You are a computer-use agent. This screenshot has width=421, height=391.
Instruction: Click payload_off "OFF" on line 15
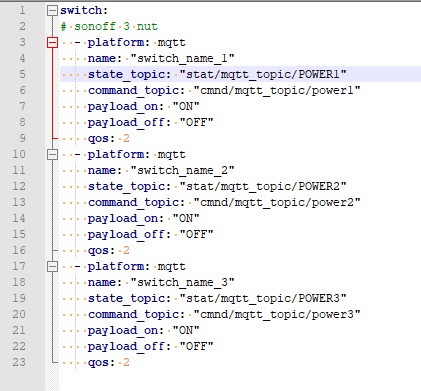point(196,234)
